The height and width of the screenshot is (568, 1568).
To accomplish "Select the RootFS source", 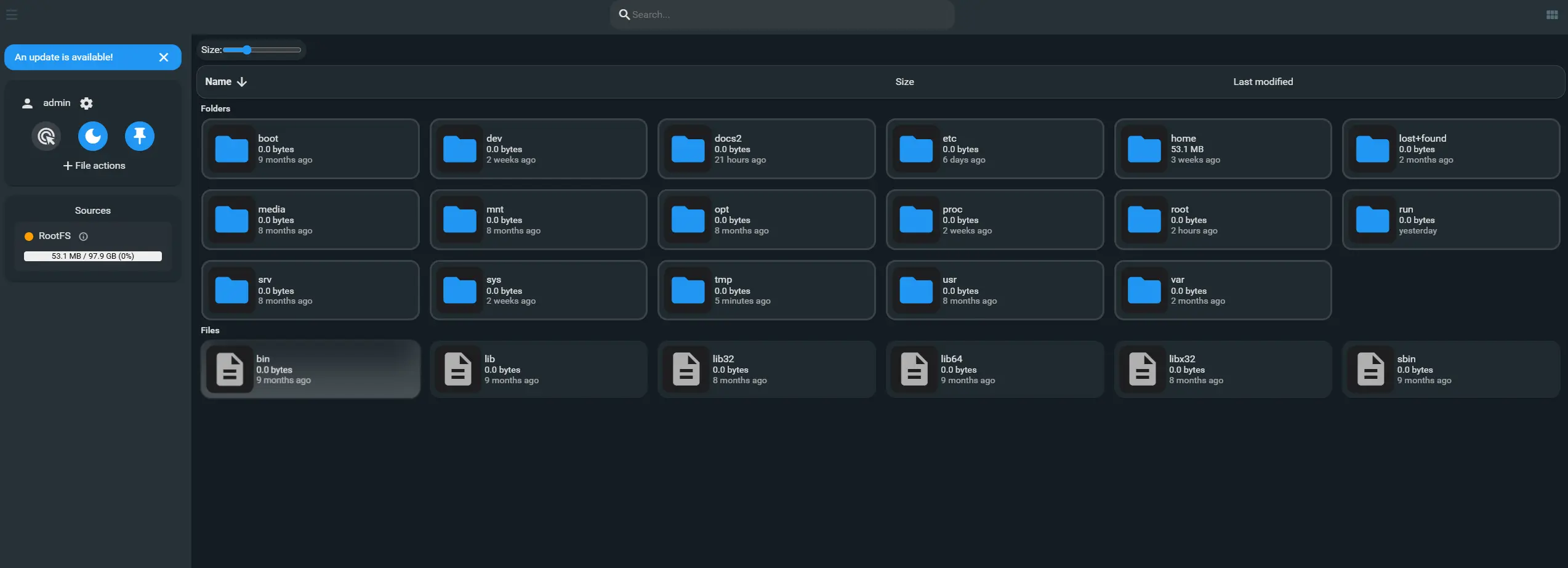I will 55,236.
